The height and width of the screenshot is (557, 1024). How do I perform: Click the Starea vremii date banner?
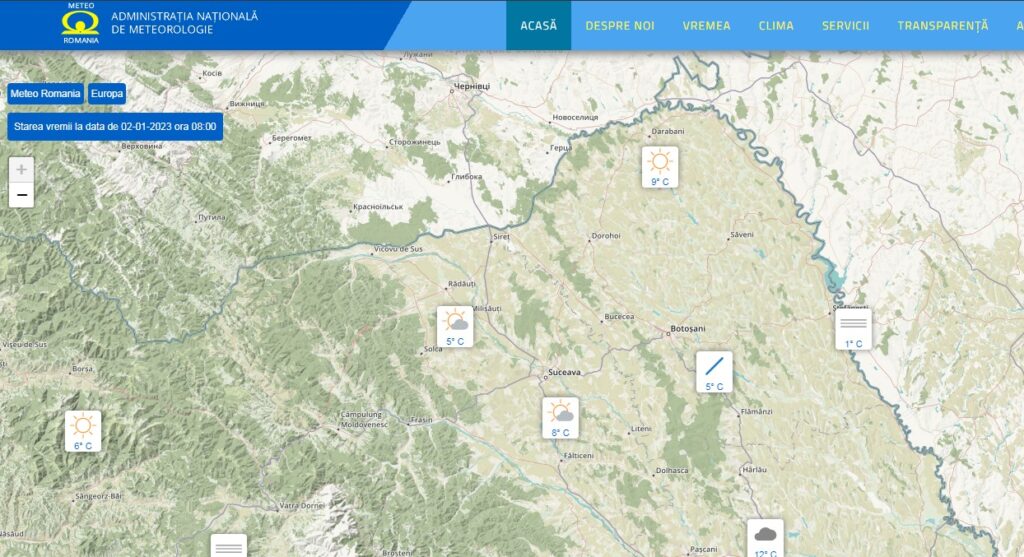click(115, 127)
